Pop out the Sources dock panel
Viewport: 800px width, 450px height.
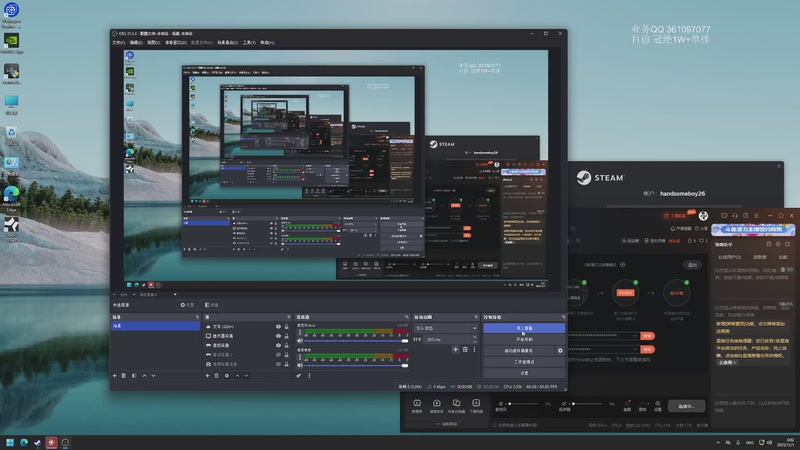point(289,317)
